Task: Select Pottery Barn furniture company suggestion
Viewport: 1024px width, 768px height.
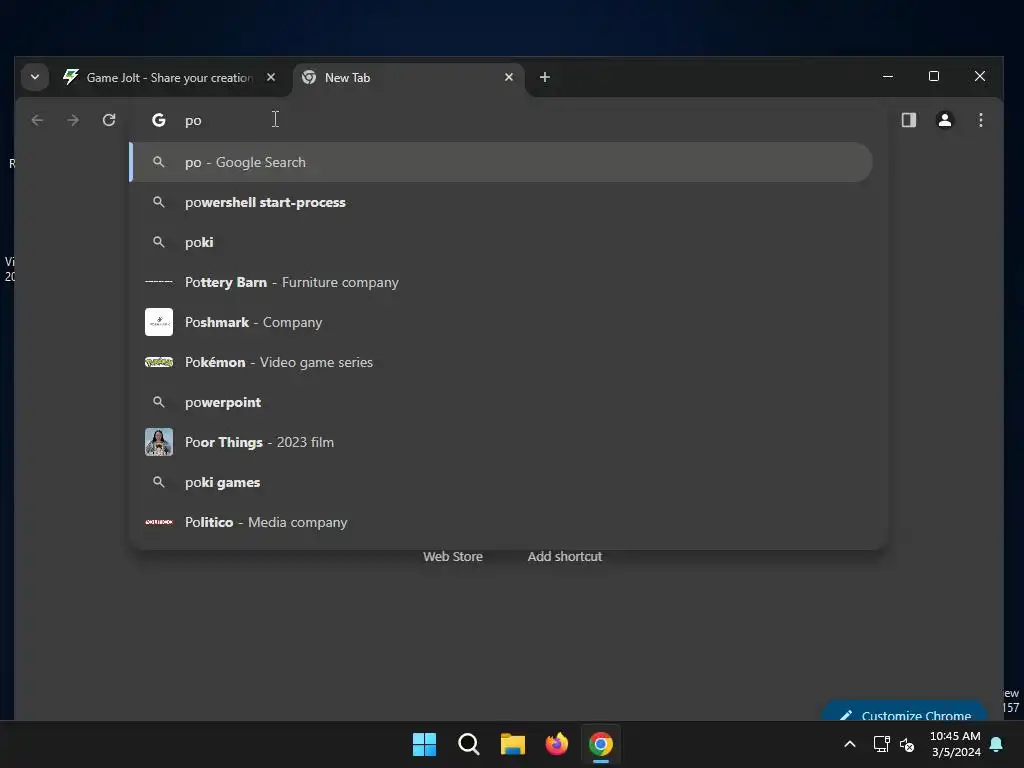Action: tap(501, 282)
